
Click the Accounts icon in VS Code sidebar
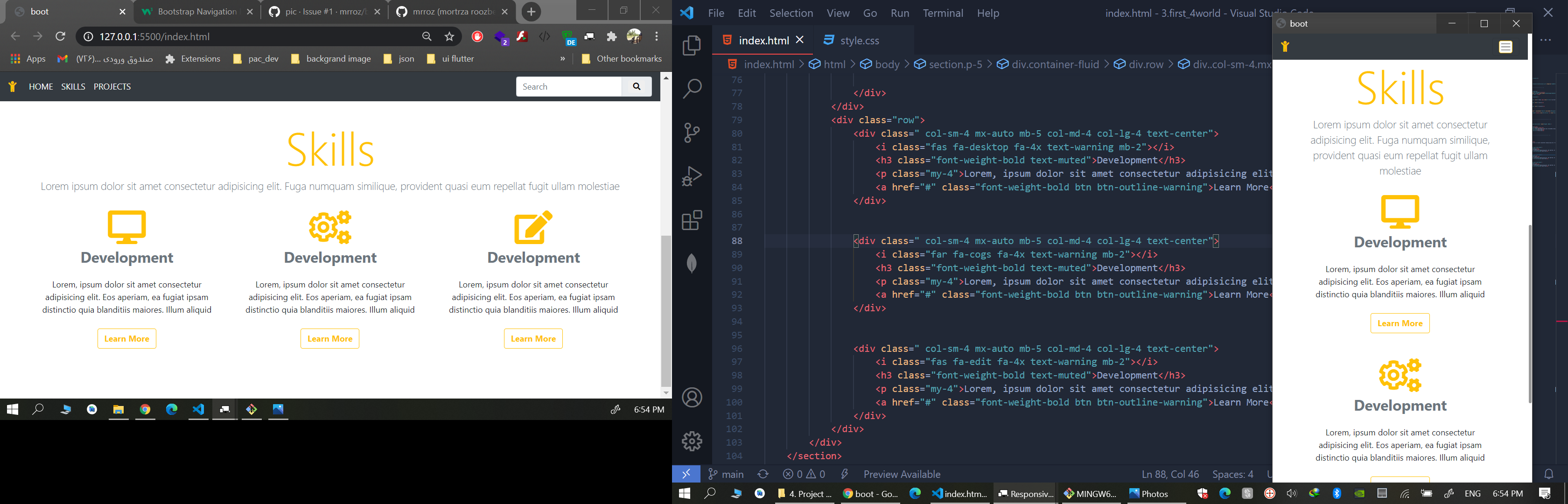pyautogui.click(x=692, y=397)
